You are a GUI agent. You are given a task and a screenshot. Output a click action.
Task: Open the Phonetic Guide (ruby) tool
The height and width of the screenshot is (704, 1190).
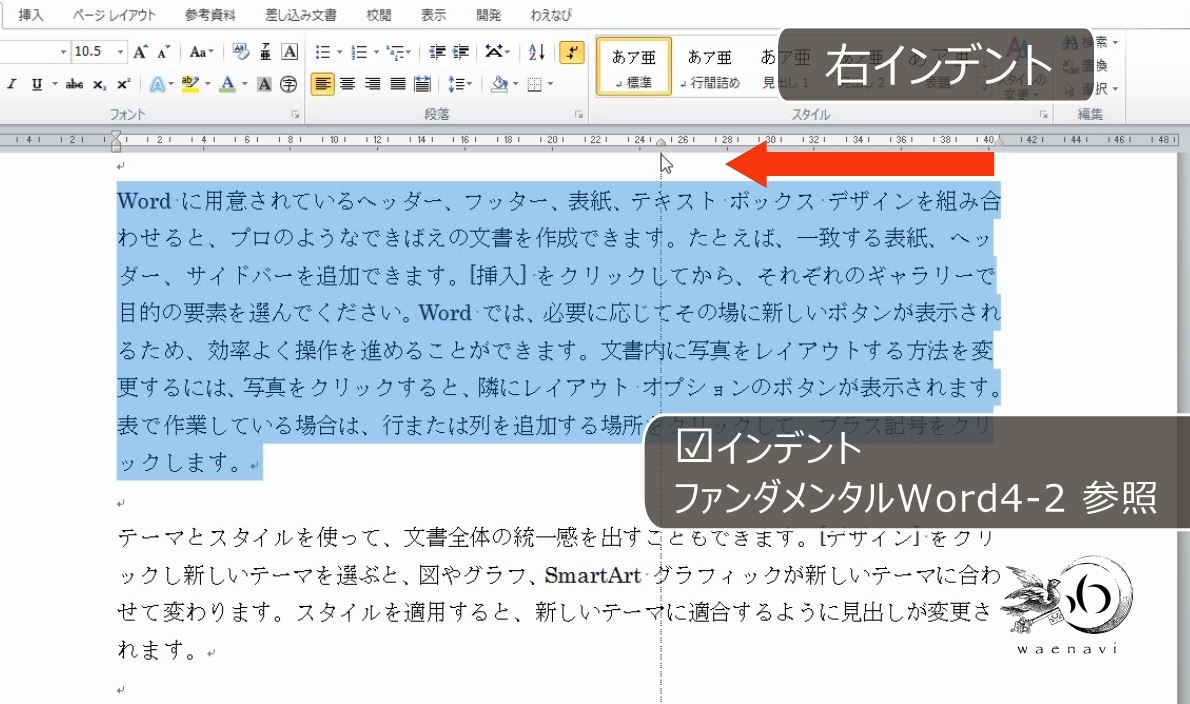tap(266, 52)
